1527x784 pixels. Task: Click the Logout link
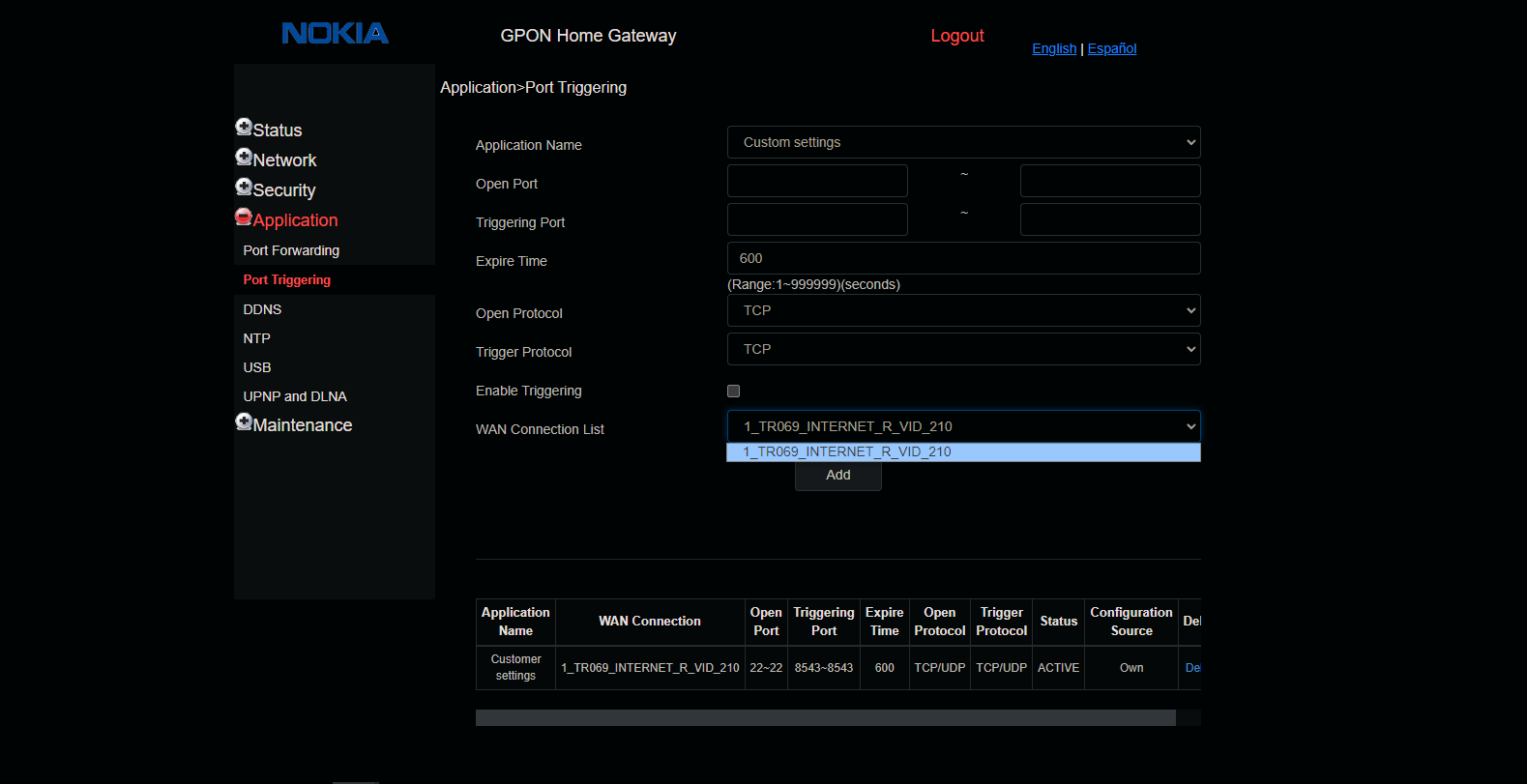coord(957,36)
